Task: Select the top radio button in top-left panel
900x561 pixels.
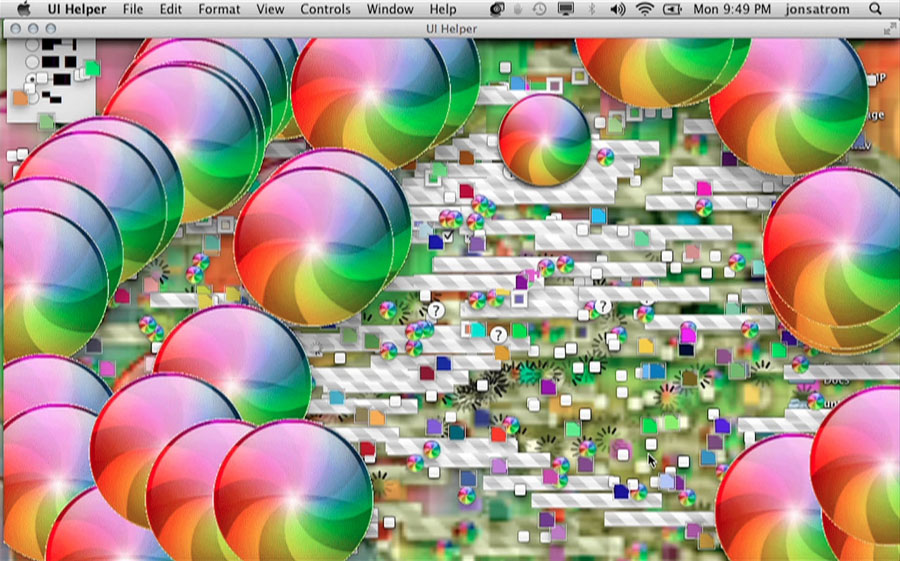Action: pos(33,46)
